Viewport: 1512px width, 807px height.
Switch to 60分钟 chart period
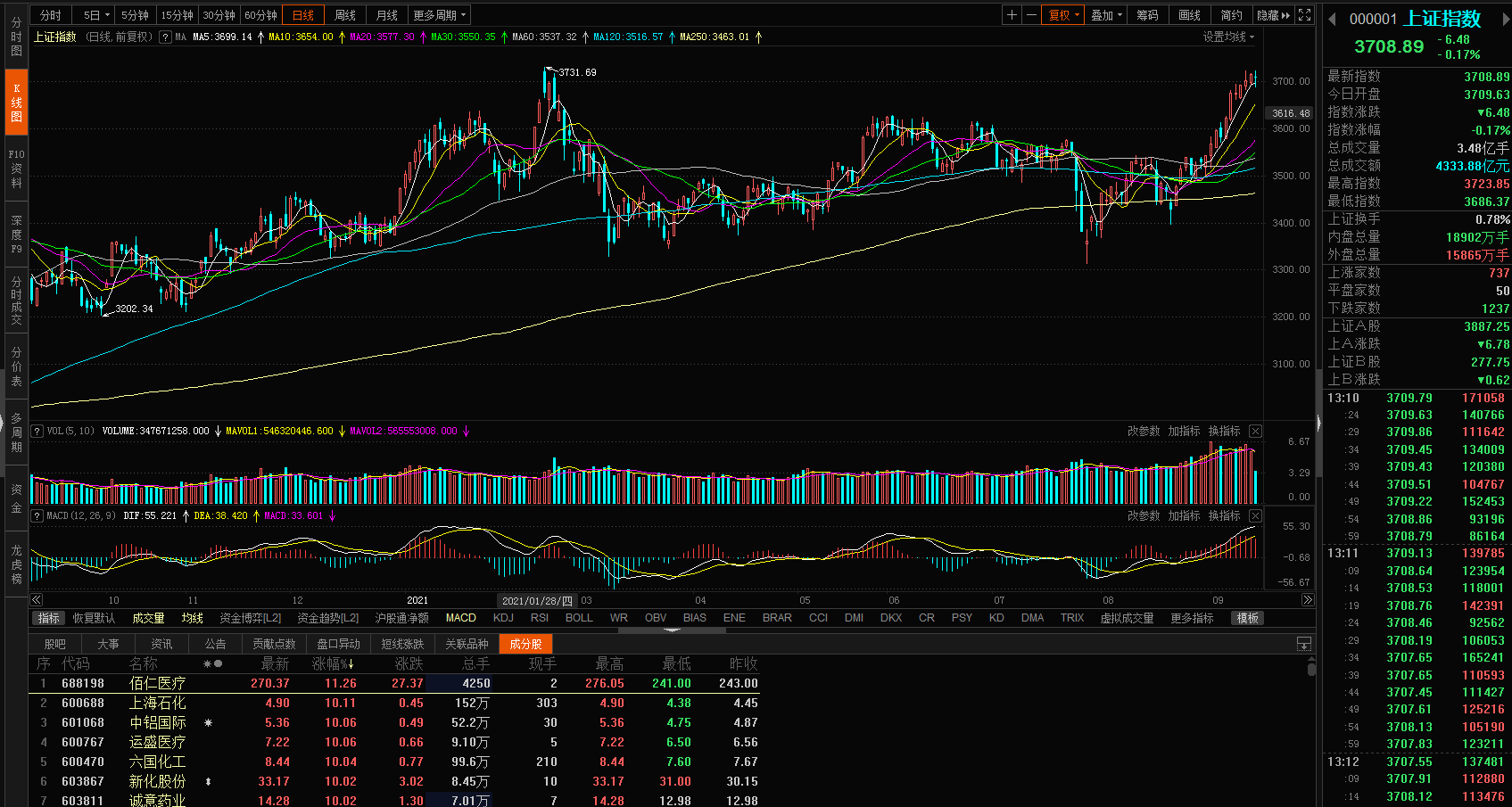point(260,15)
